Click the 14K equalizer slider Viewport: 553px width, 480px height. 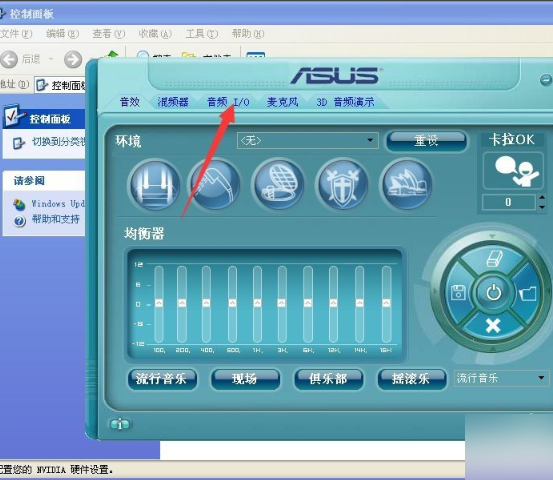360,304
